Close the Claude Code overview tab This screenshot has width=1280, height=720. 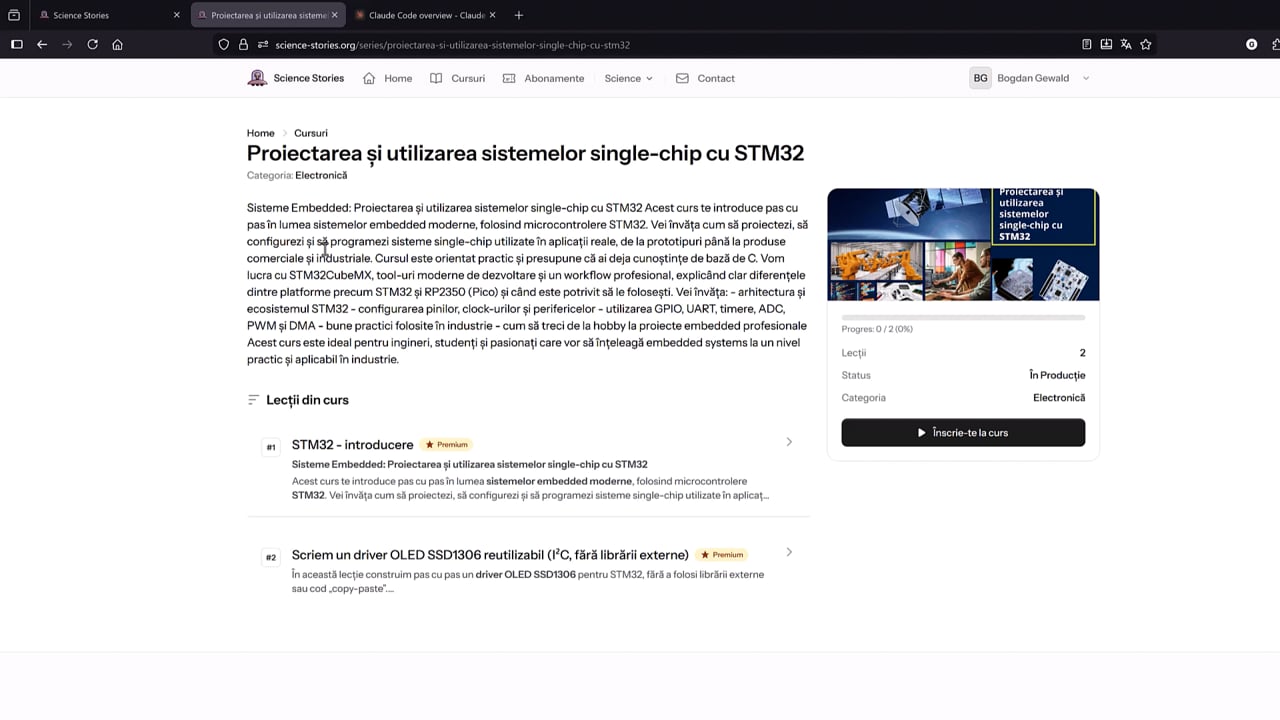tap(492, 15)
